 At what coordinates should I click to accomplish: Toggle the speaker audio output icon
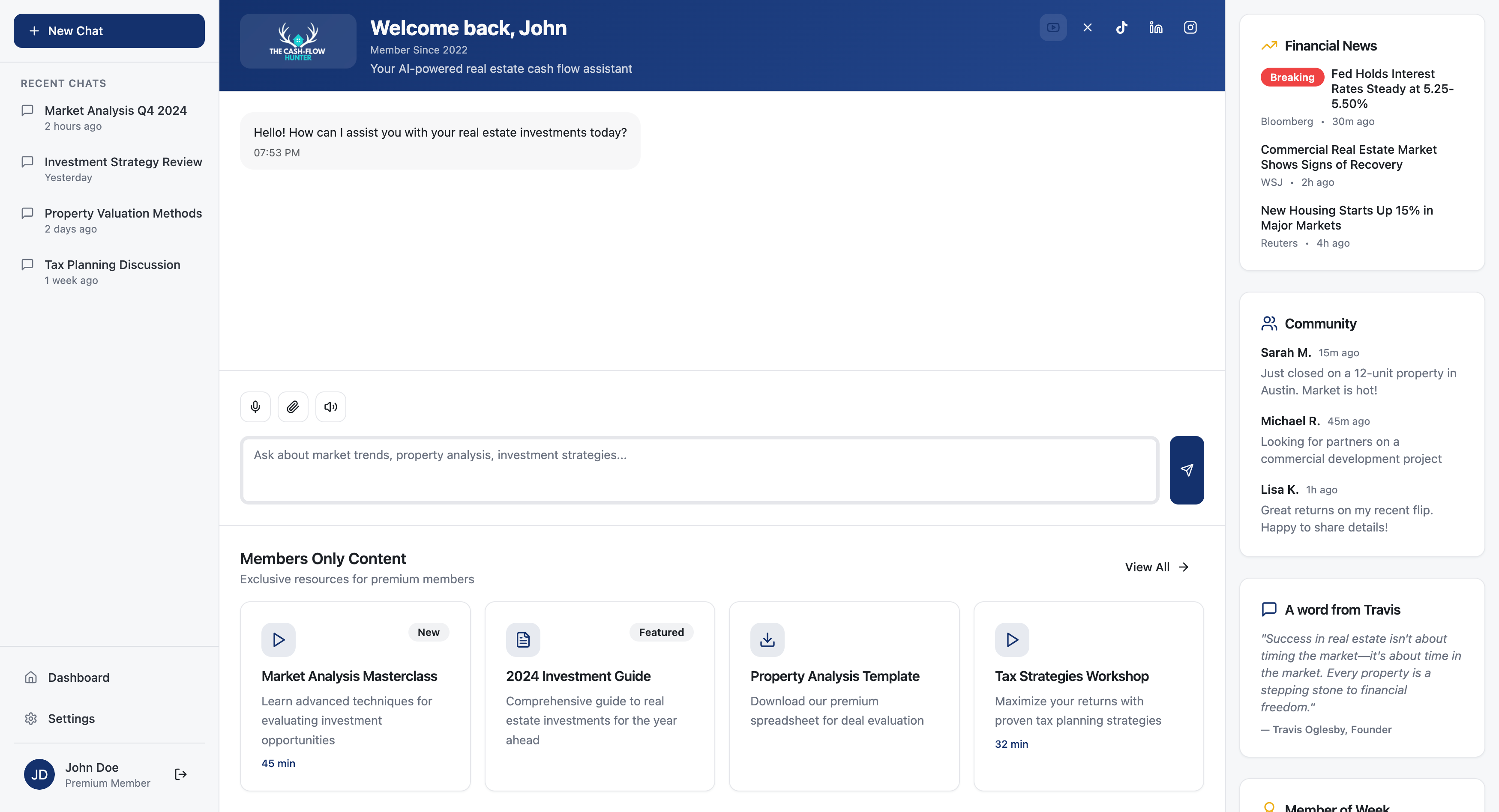(x=330, y=406)
